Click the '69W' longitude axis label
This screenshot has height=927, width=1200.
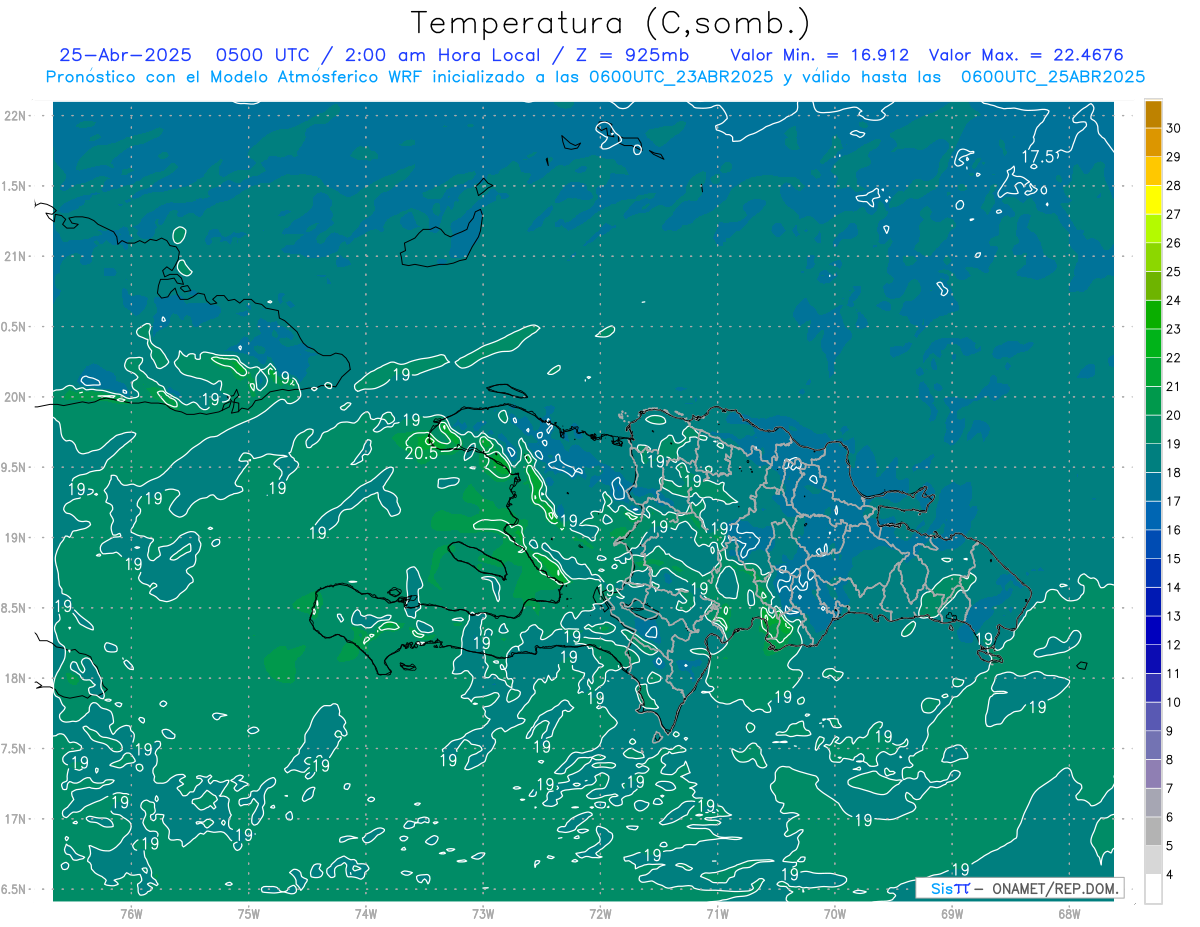point(951,914)
